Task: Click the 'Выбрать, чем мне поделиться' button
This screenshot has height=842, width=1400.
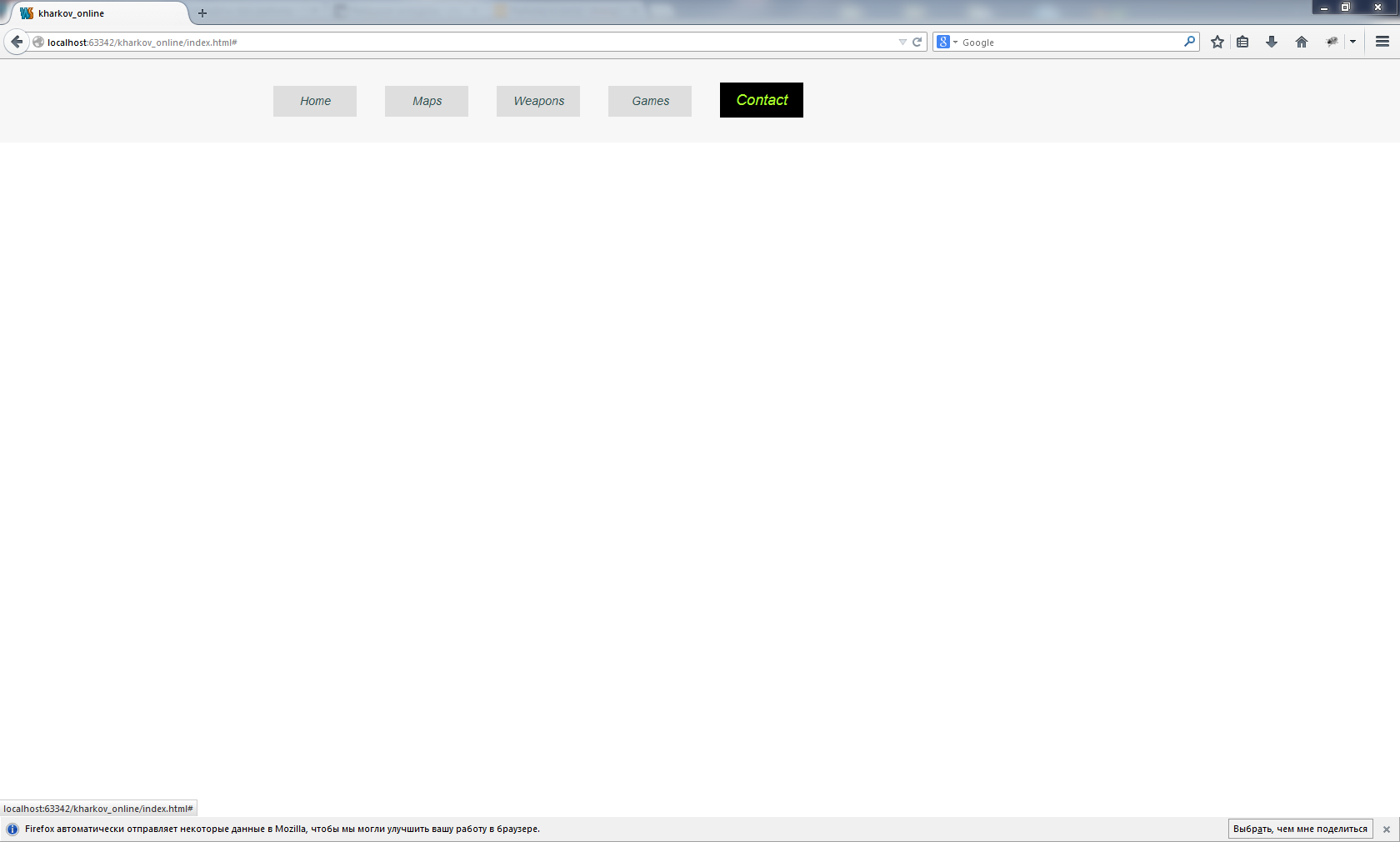Action: (1300, 829)
